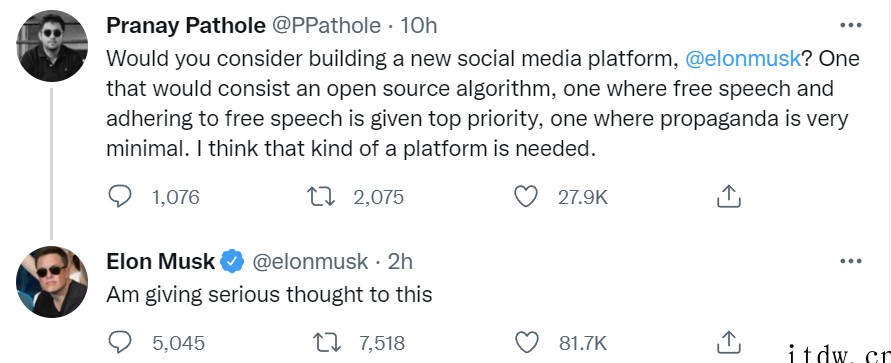Image resolution: width=891 pixels, height=363 pixels.
Task: Open Elon Musk's profile picture
Action: 52,282
